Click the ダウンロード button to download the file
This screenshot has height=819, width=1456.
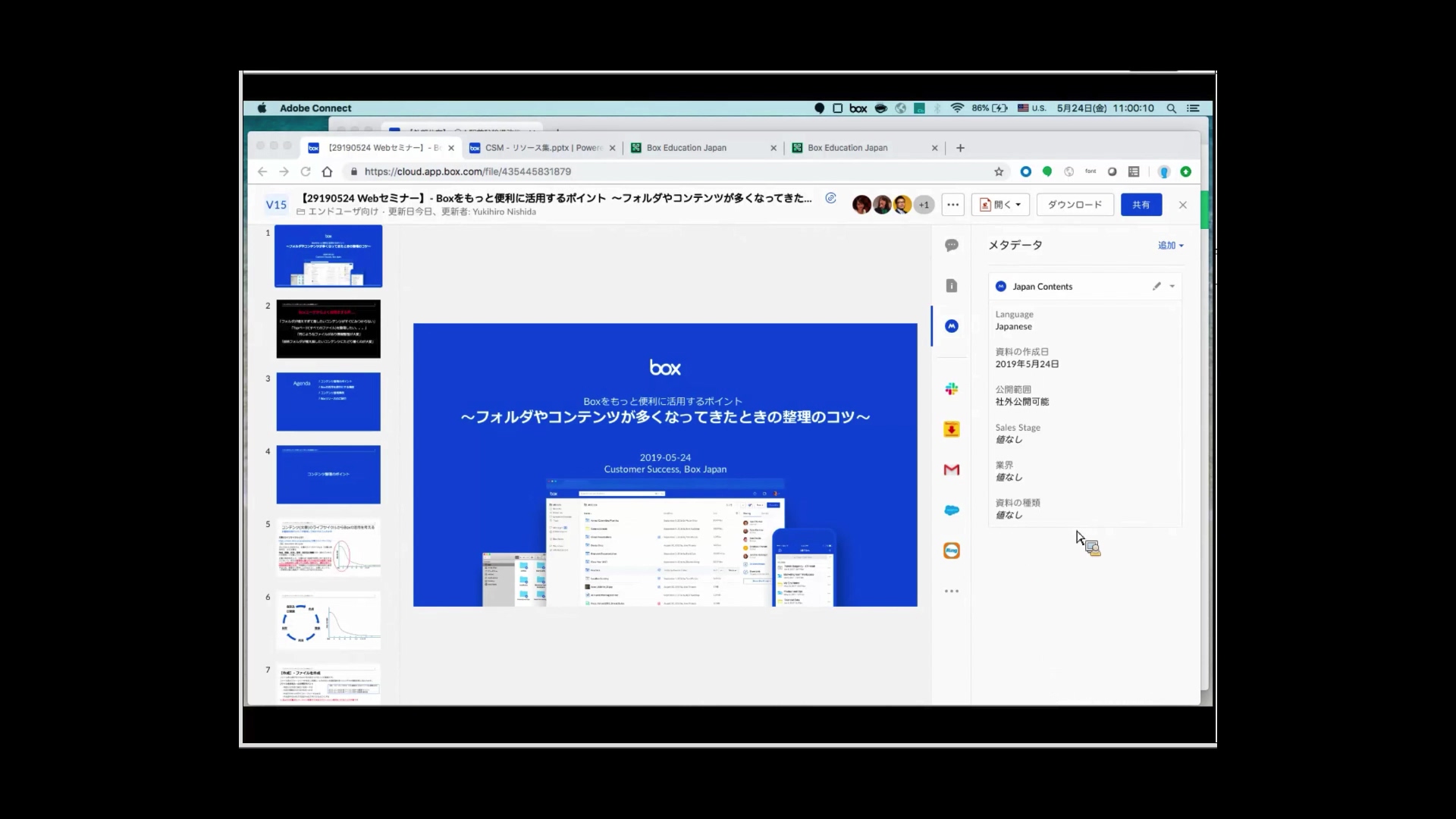(1075, 204)
